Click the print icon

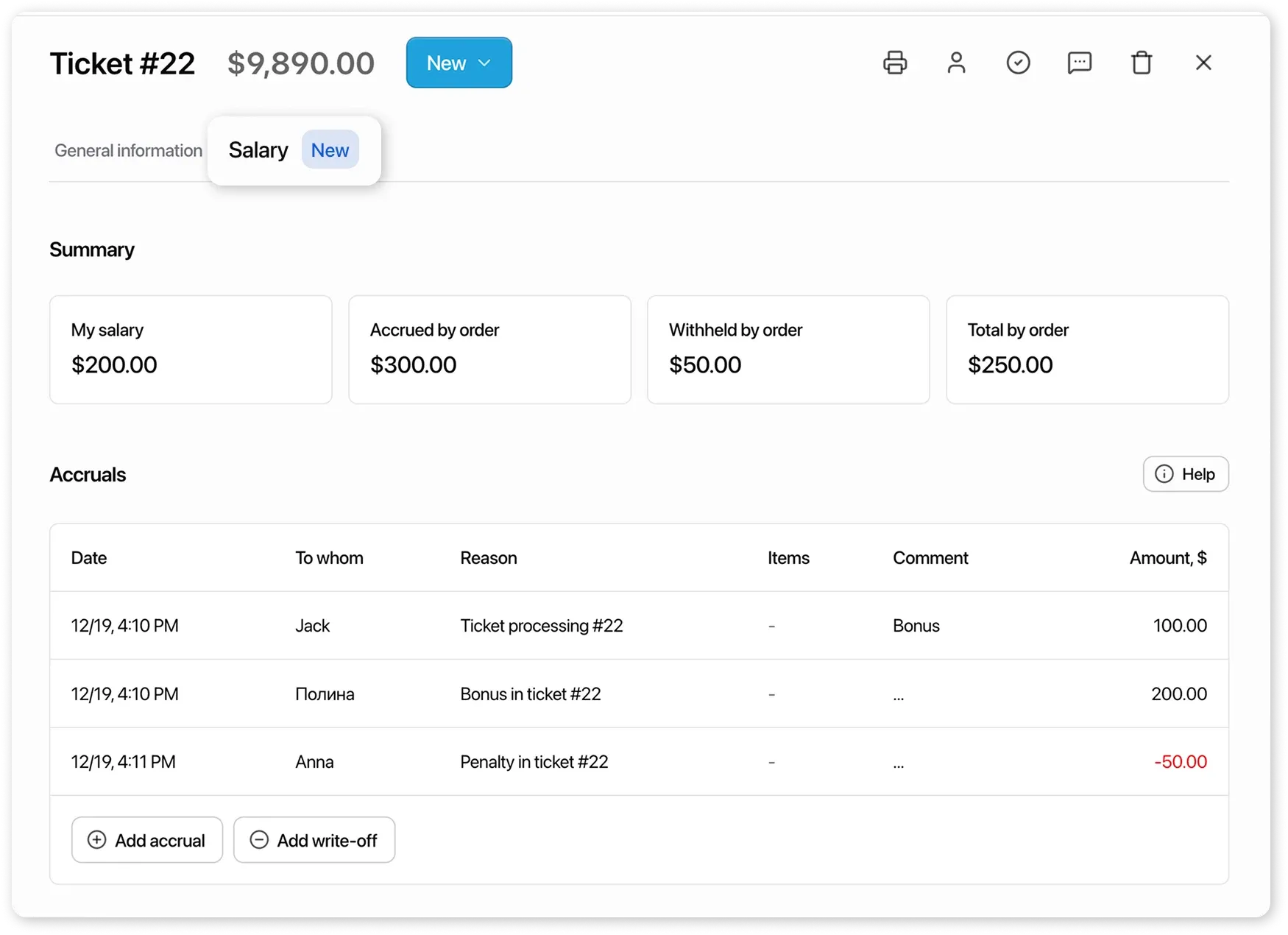(x=895, y=63)
